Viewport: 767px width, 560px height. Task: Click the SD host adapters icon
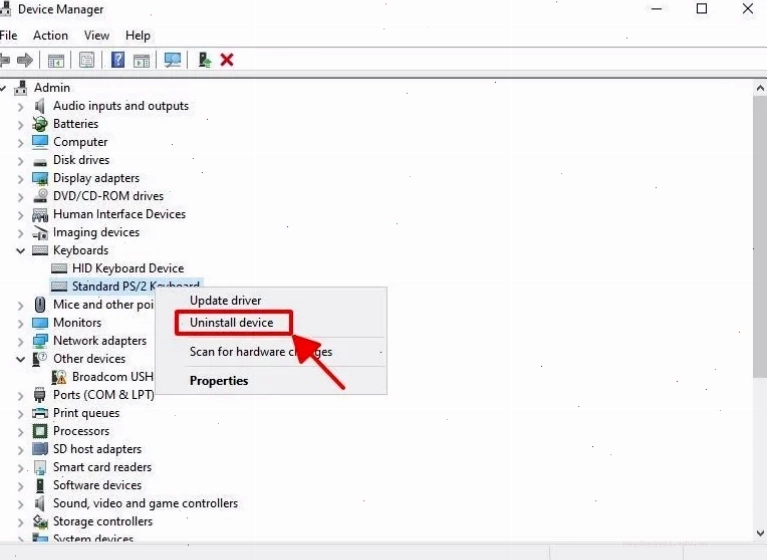pos(40,449)
